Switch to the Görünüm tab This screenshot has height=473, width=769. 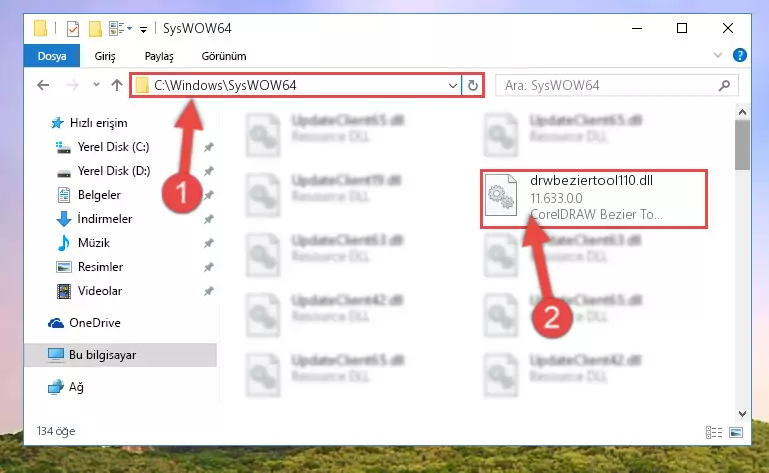224,56
